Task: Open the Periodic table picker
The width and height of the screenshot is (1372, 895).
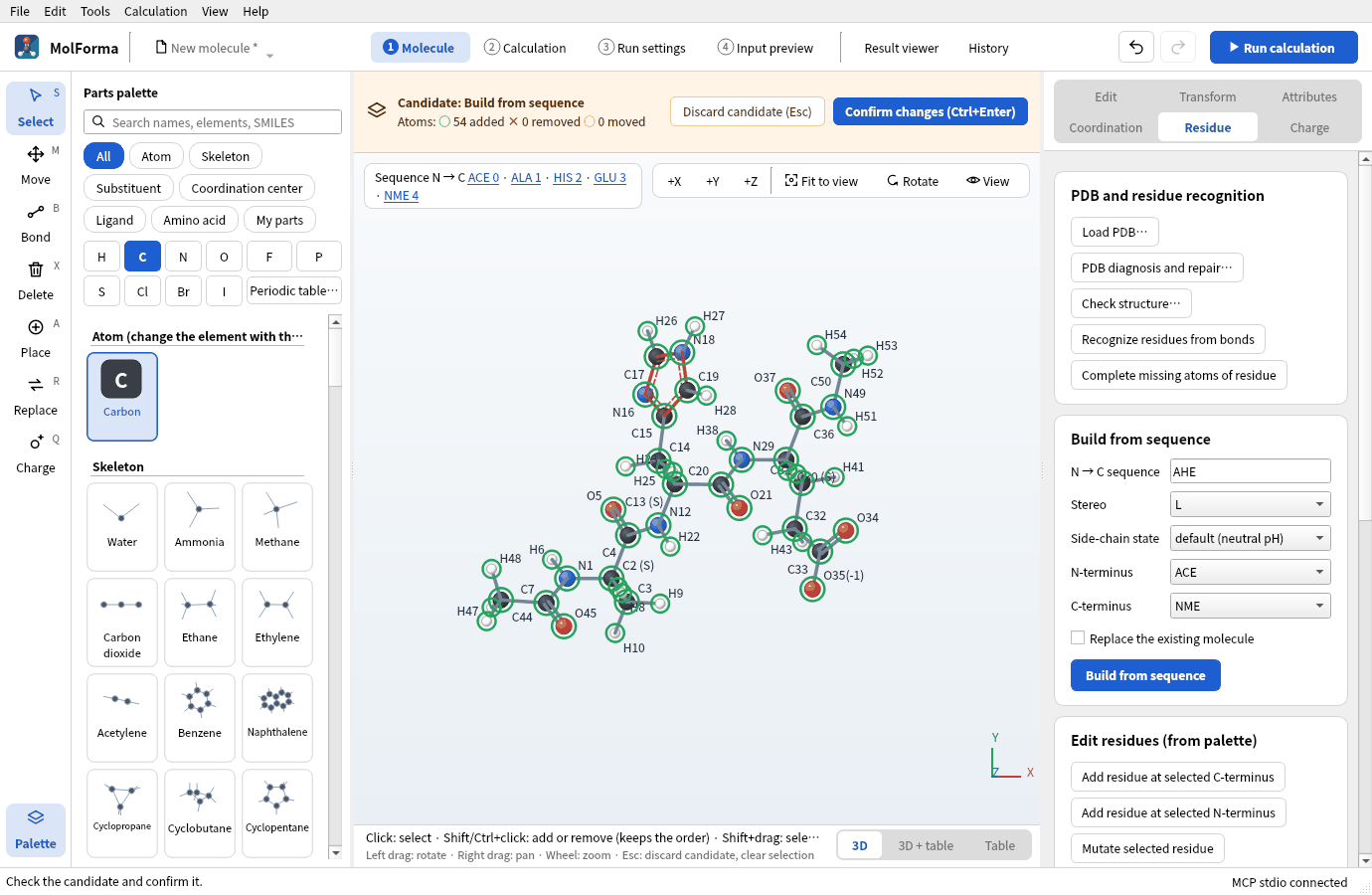Action: (294, 290)
